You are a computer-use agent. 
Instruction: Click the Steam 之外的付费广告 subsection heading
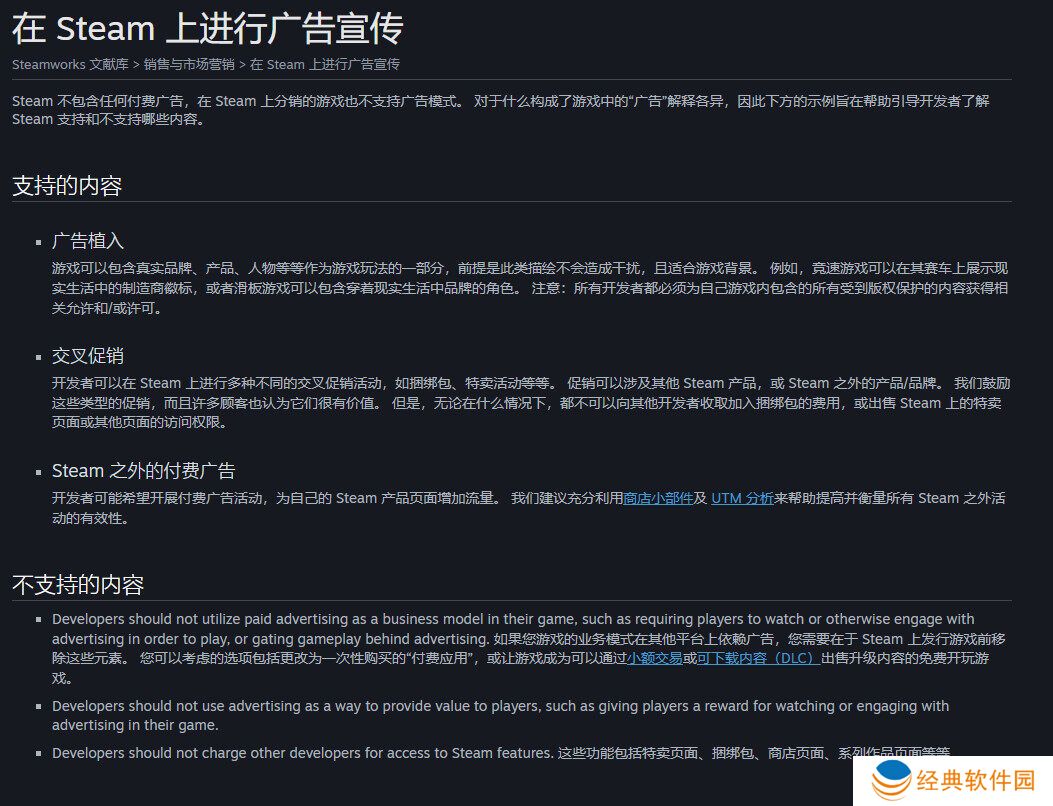143,471
